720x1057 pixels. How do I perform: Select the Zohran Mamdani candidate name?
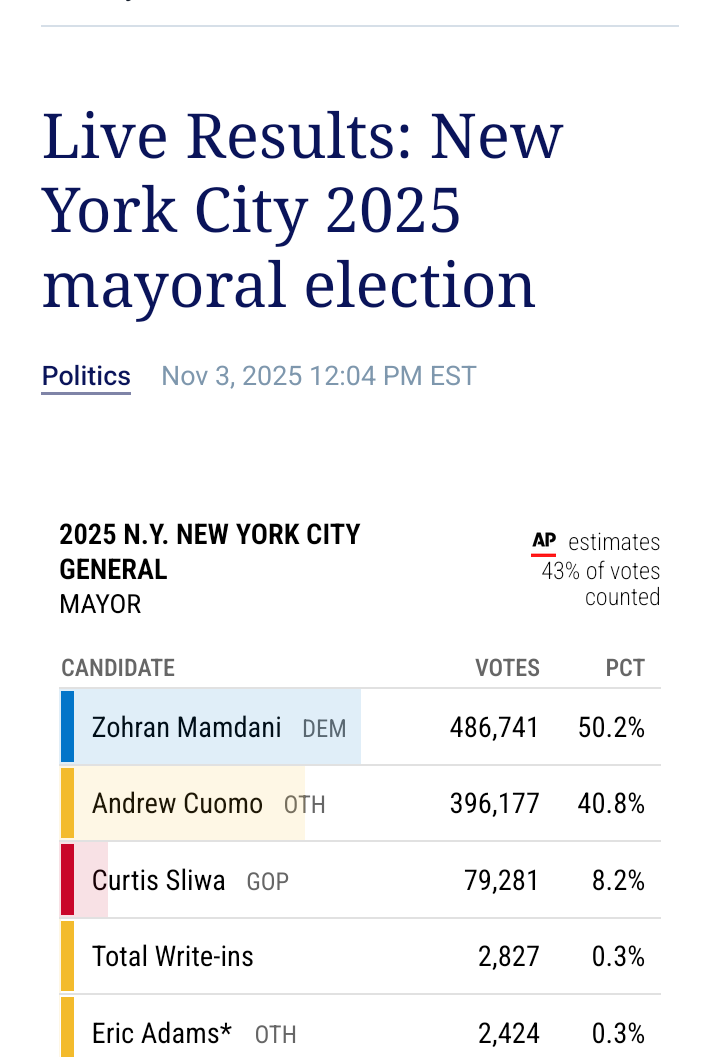186,727
